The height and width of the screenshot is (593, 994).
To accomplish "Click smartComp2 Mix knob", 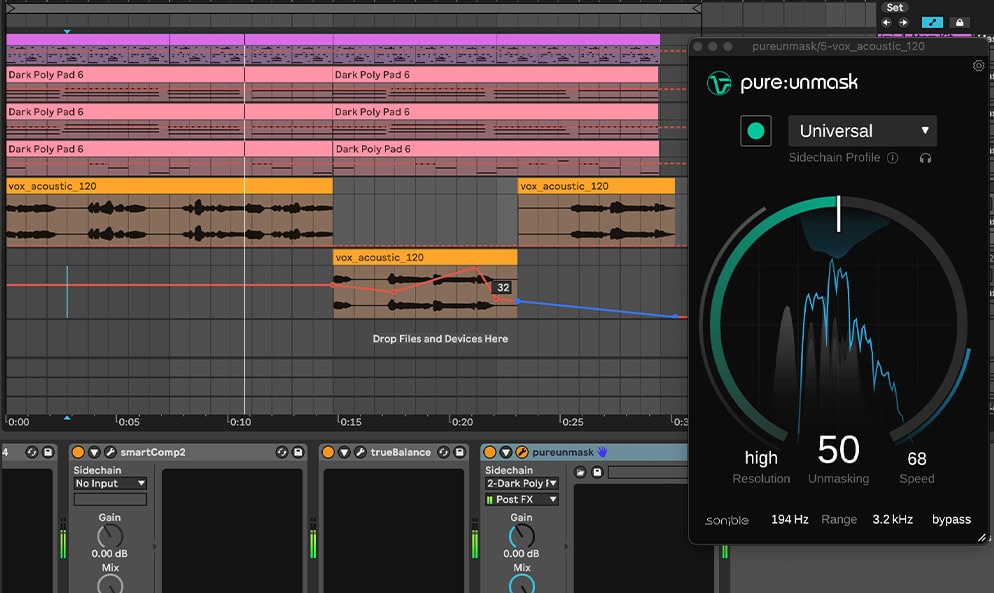I will pos(110,585).
